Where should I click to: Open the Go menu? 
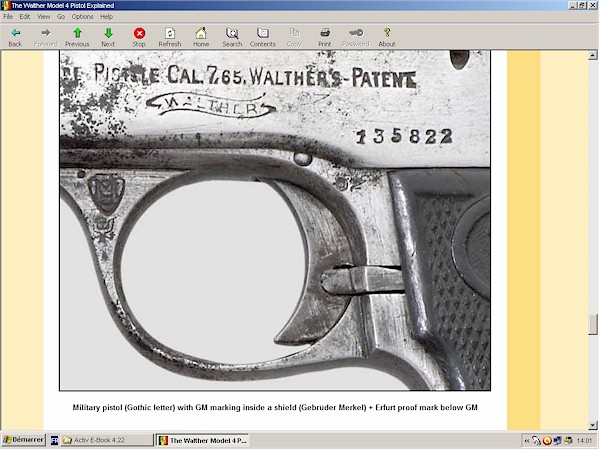[61, 16]
